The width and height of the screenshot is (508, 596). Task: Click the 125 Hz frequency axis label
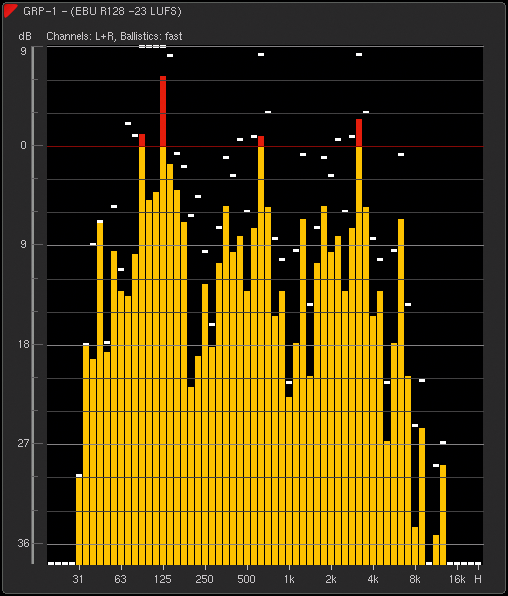point(163,579)
